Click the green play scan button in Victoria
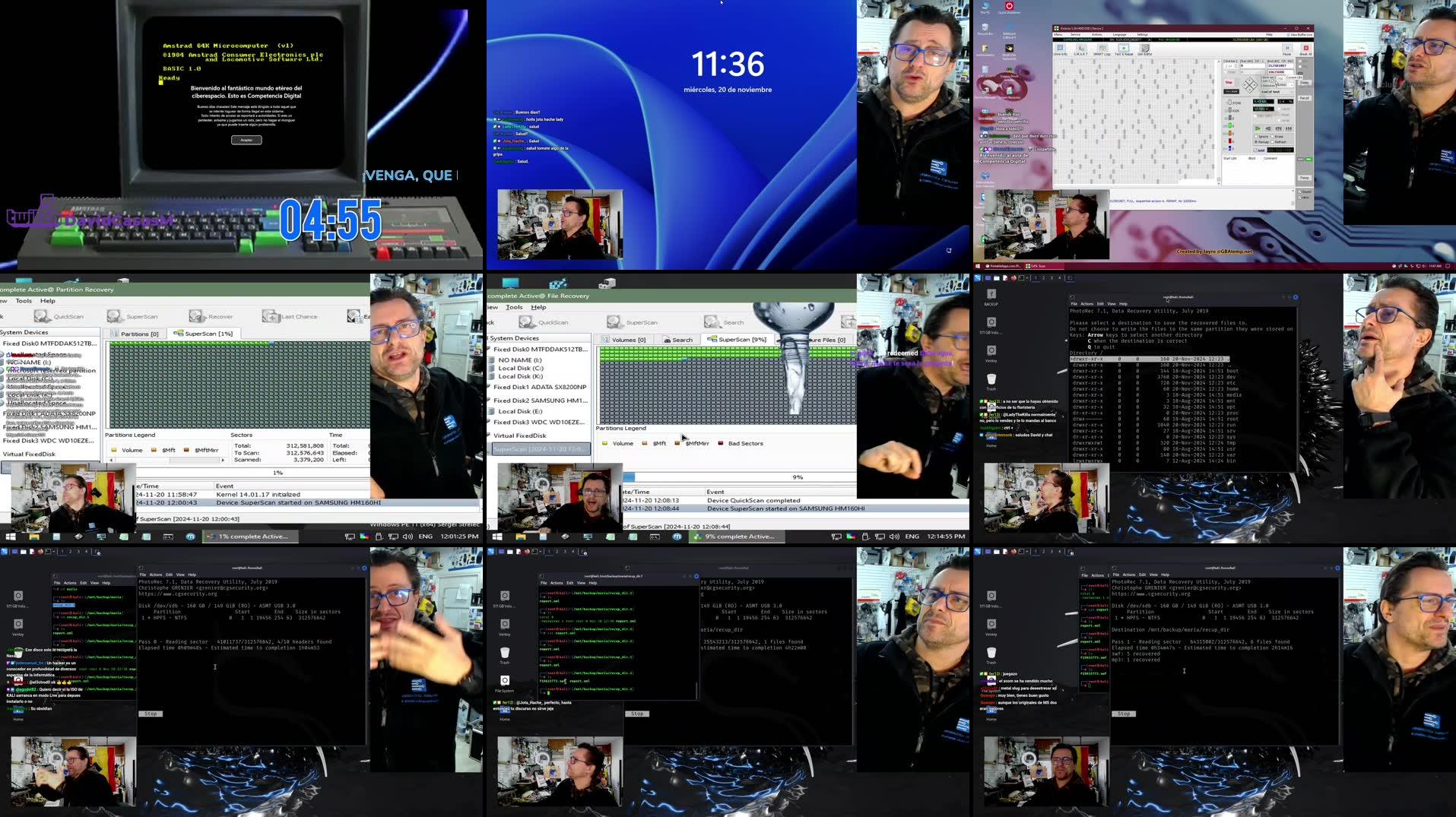This screenshot has width=1456, height=817. pyautogui.click(x=1258, y=128)
